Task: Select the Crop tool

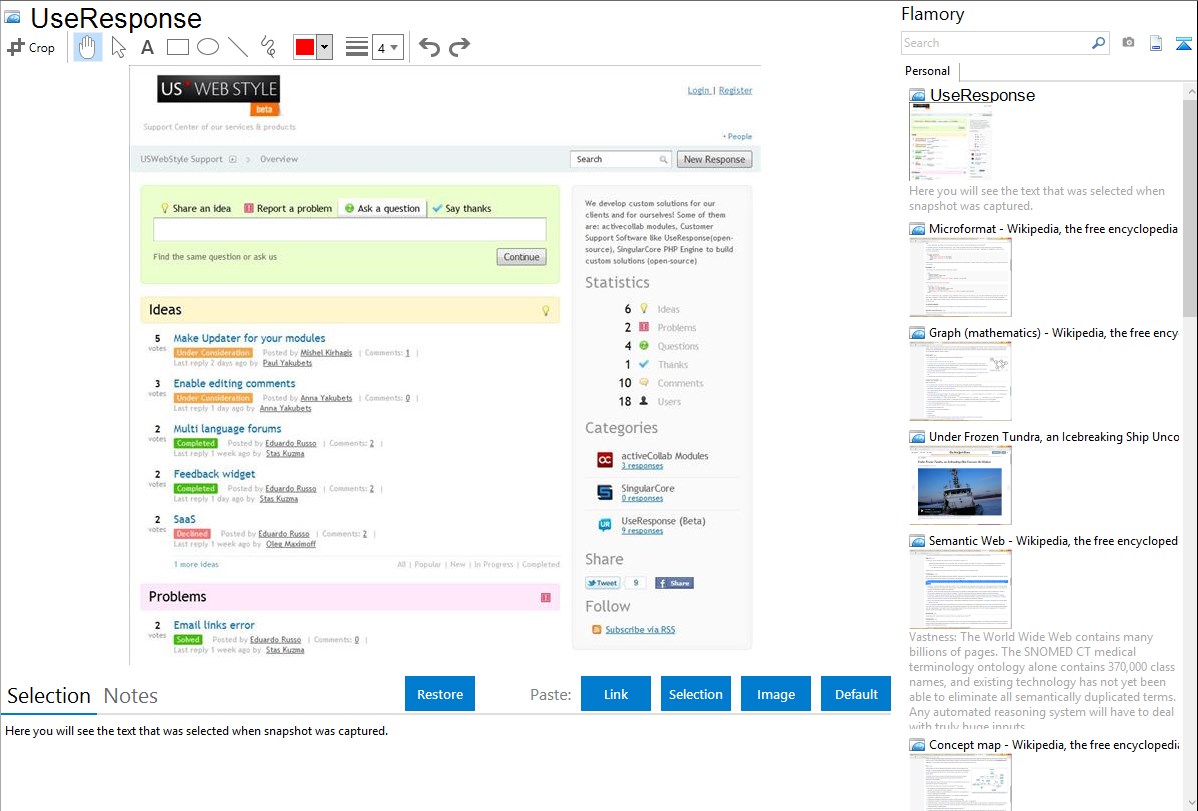Action: 31,47
